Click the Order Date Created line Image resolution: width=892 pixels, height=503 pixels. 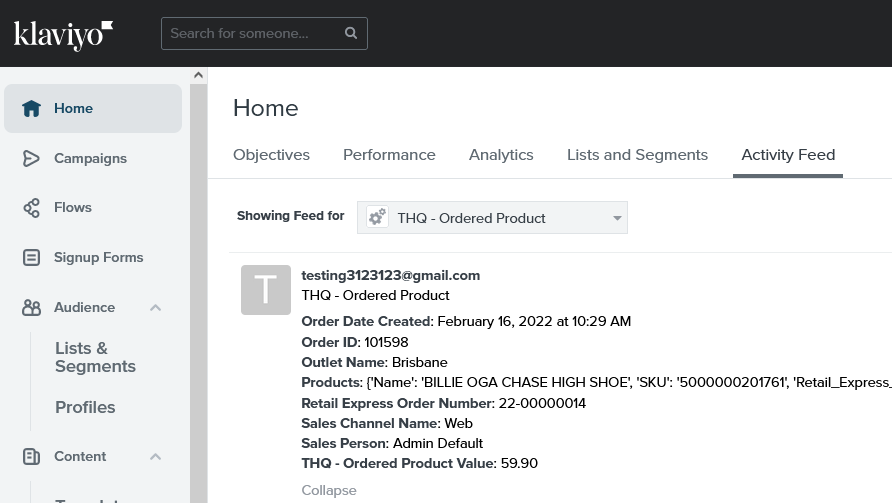[466, 321]
